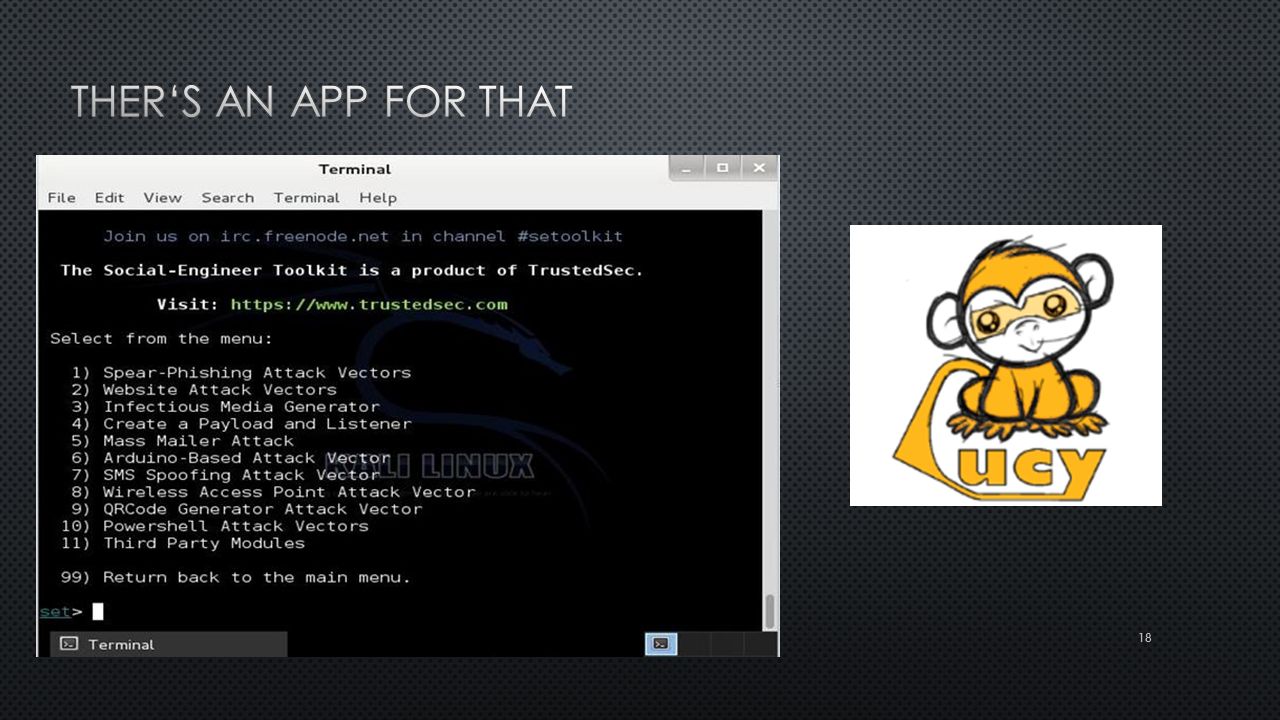Click 'Return back to the main menu.' line
The height and width of the screenshot is (720, 1280).
[x=236, y=577]
